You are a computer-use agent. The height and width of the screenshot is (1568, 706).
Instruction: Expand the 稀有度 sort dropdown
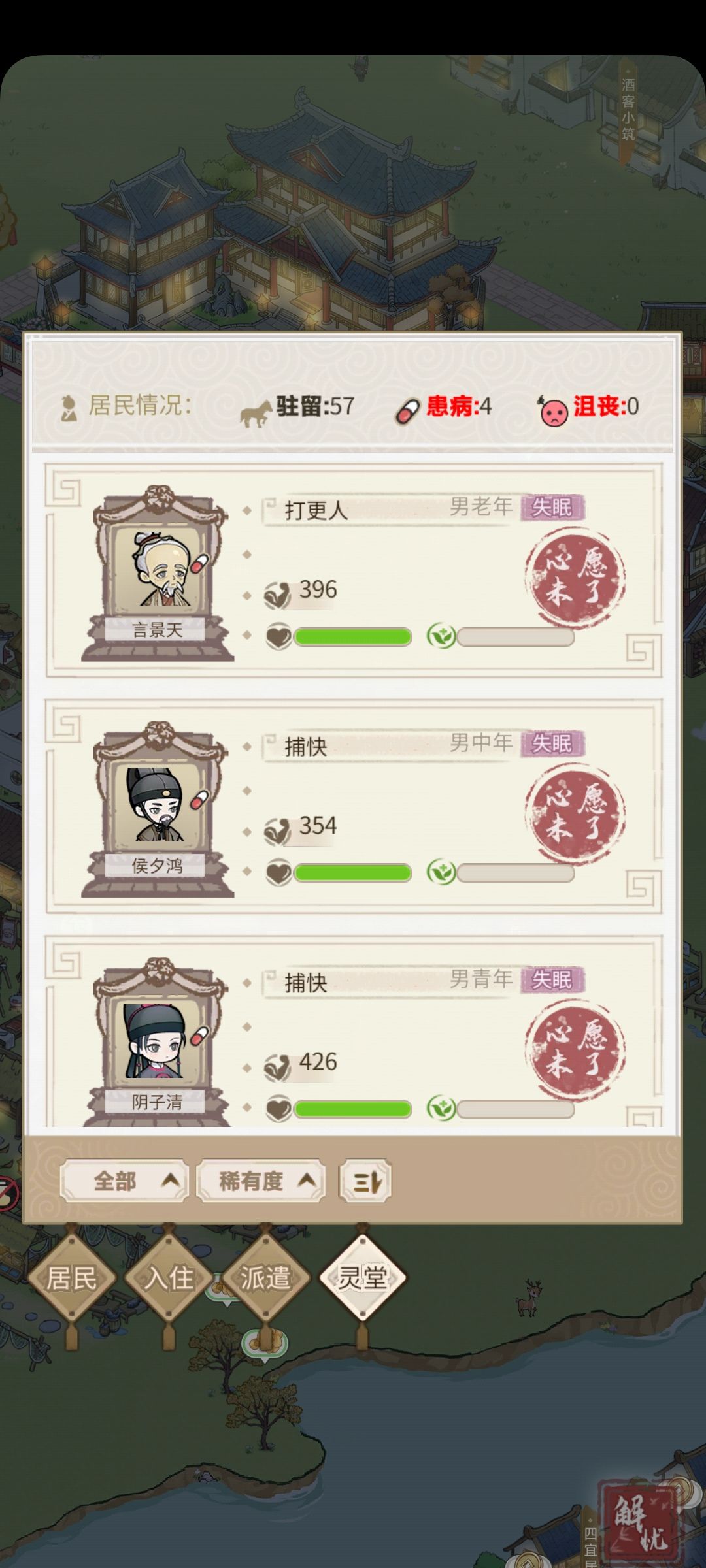[x=261, y=1181]
